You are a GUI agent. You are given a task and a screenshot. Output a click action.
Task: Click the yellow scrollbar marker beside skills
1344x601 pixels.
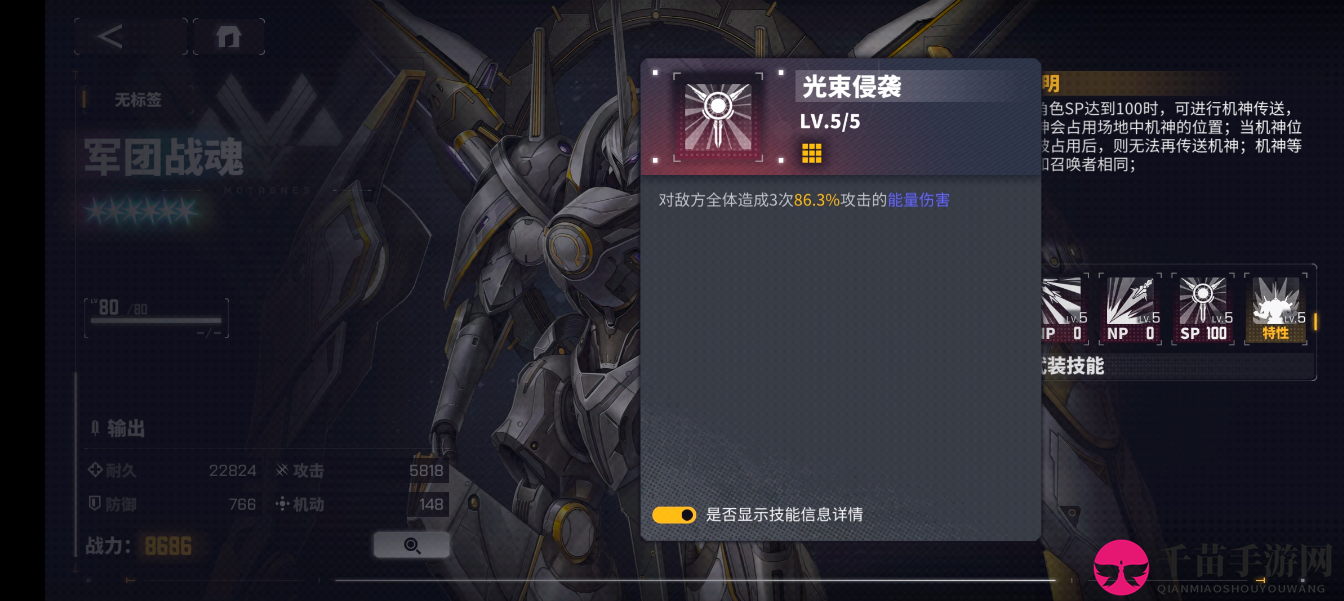[1315, 321]
